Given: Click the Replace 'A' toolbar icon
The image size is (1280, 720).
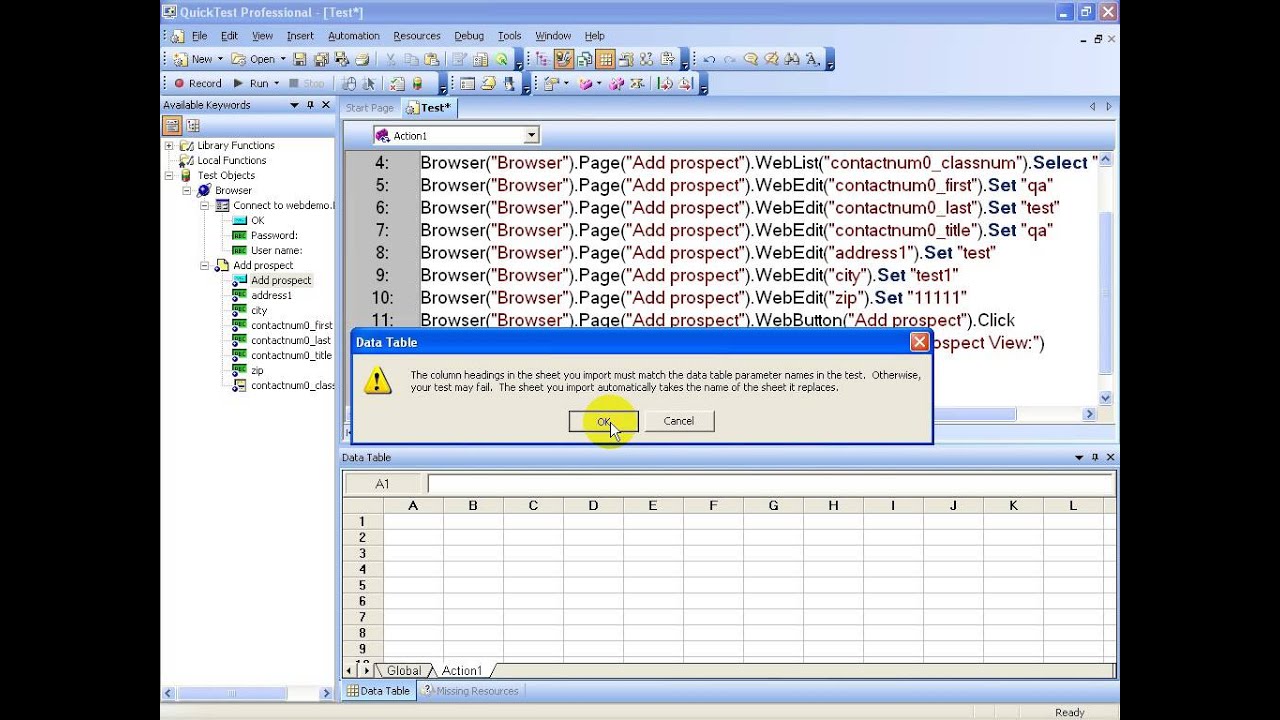Looking at the screenshot, I should click(x=812, y=59).
